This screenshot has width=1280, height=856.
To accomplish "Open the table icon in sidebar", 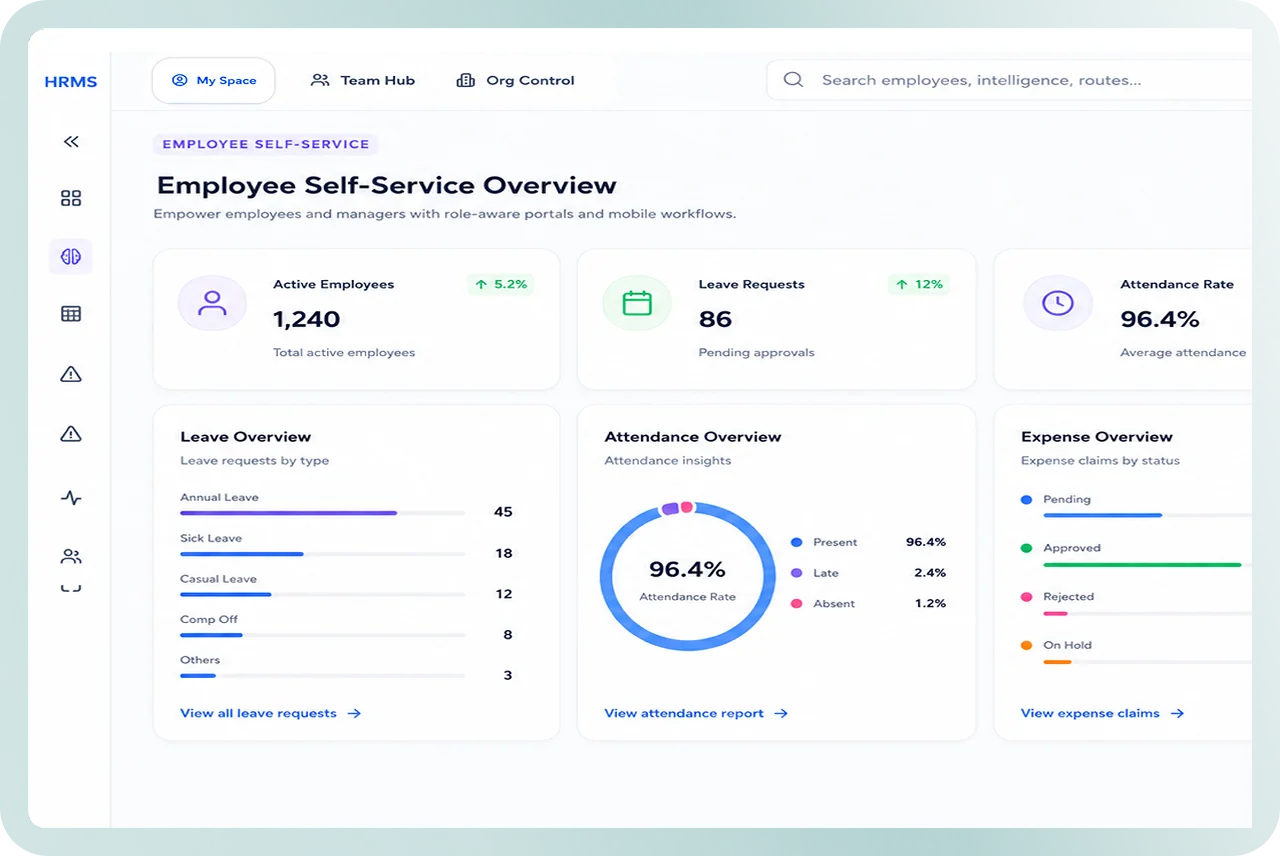I will point(71,314).
